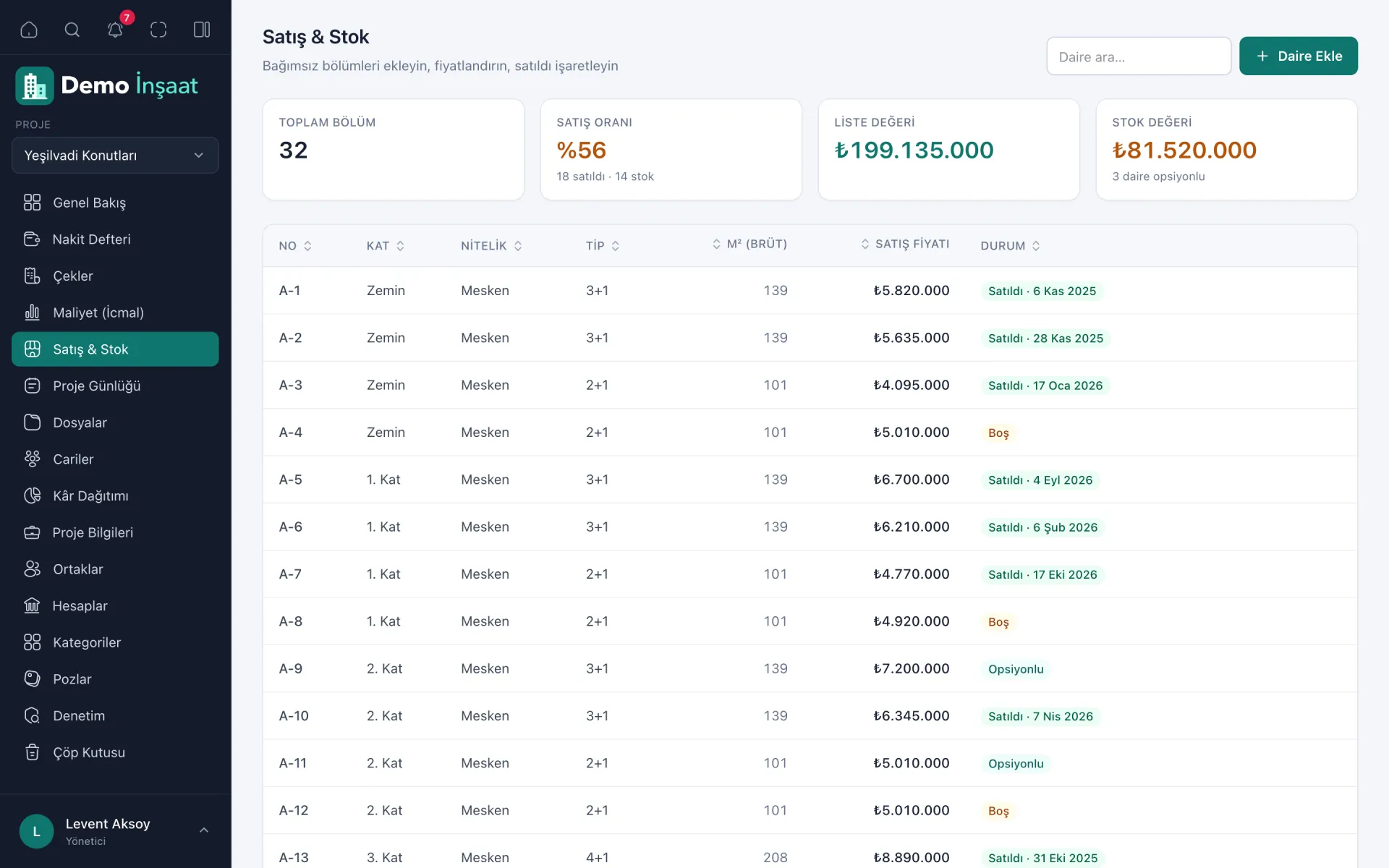
Task: Focus the Daire ara search field
Action: [x=1139, y=56]
